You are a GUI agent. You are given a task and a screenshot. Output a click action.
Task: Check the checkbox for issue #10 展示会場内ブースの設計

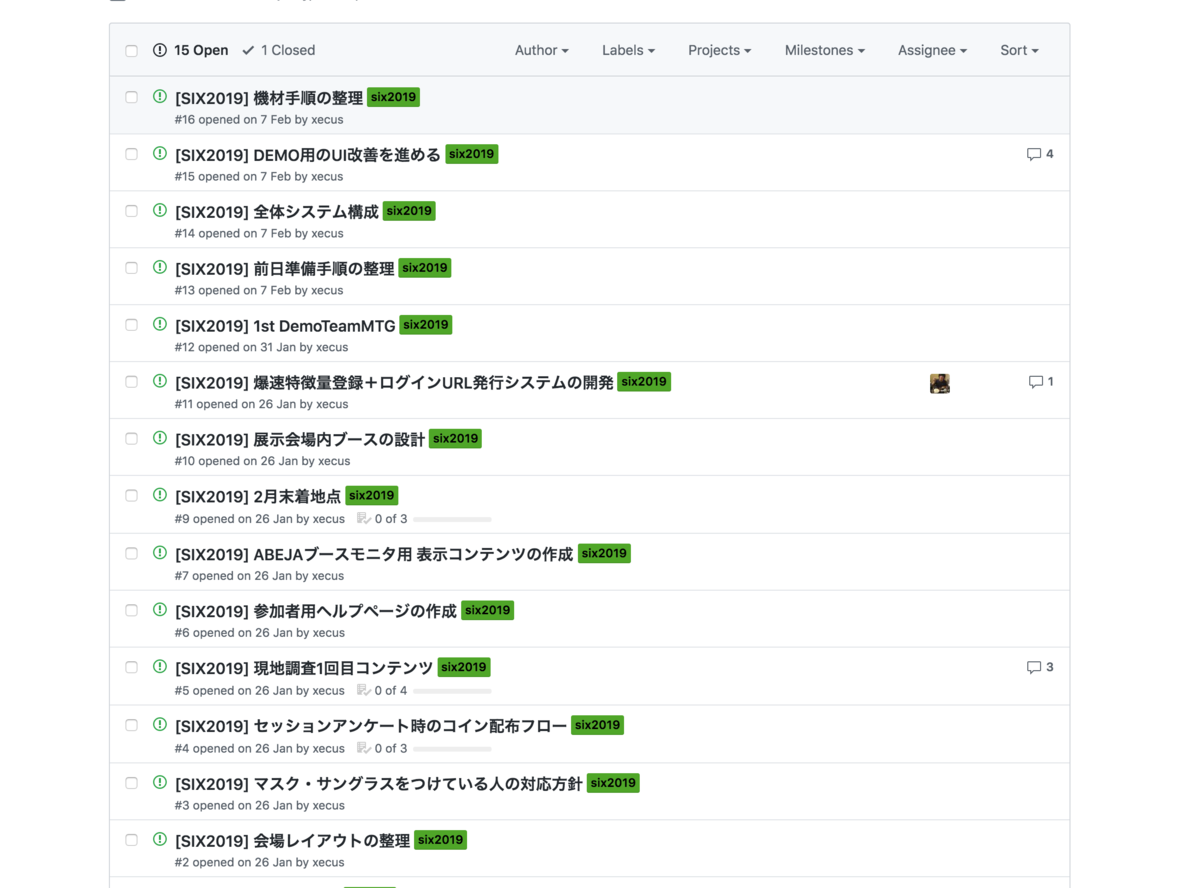[131, 438]
